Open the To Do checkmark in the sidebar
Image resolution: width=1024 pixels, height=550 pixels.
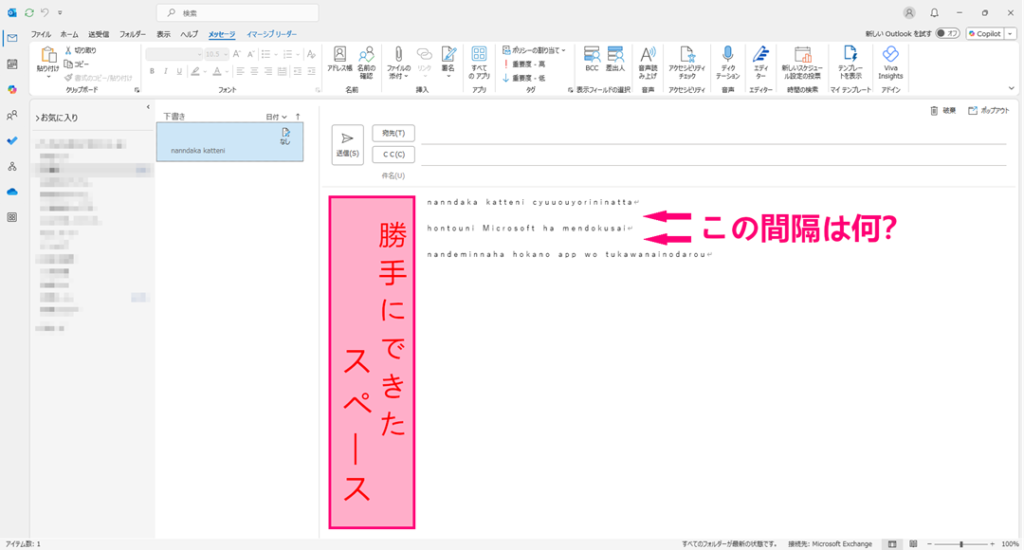[12, 140]
